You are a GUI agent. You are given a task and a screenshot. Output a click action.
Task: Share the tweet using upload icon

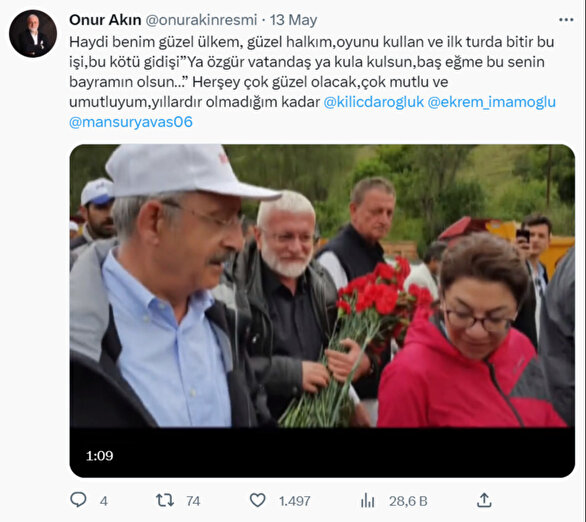484,500
